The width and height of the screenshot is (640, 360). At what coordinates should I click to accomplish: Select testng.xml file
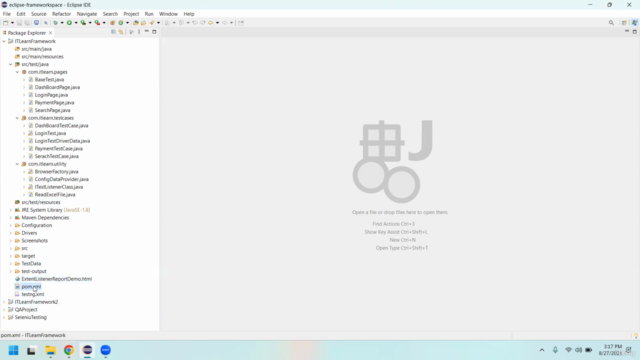(33, 294)
